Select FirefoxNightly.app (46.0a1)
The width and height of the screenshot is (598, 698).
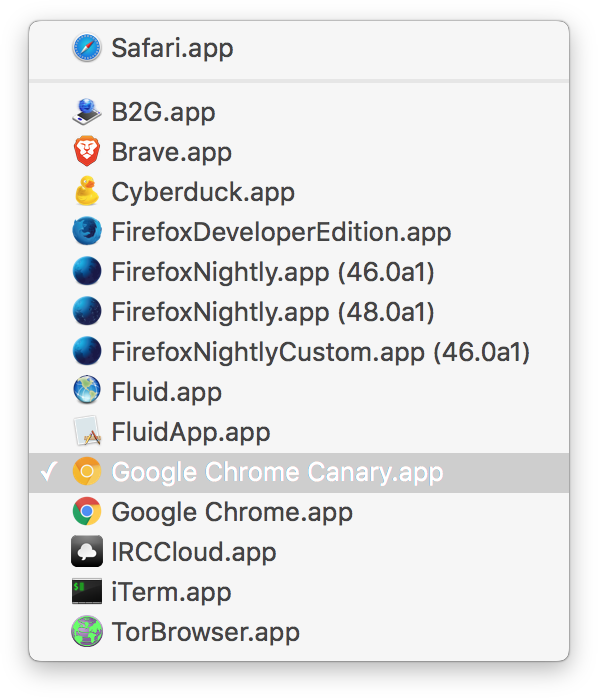point(299,272)
